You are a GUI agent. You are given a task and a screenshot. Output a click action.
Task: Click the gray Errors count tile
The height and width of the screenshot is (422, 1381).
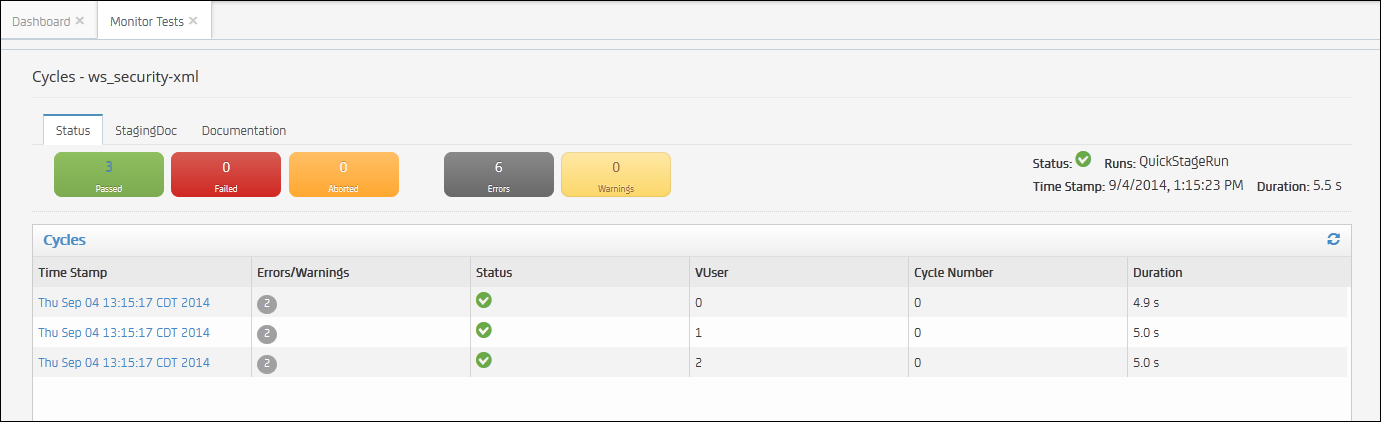coord(498,175)
